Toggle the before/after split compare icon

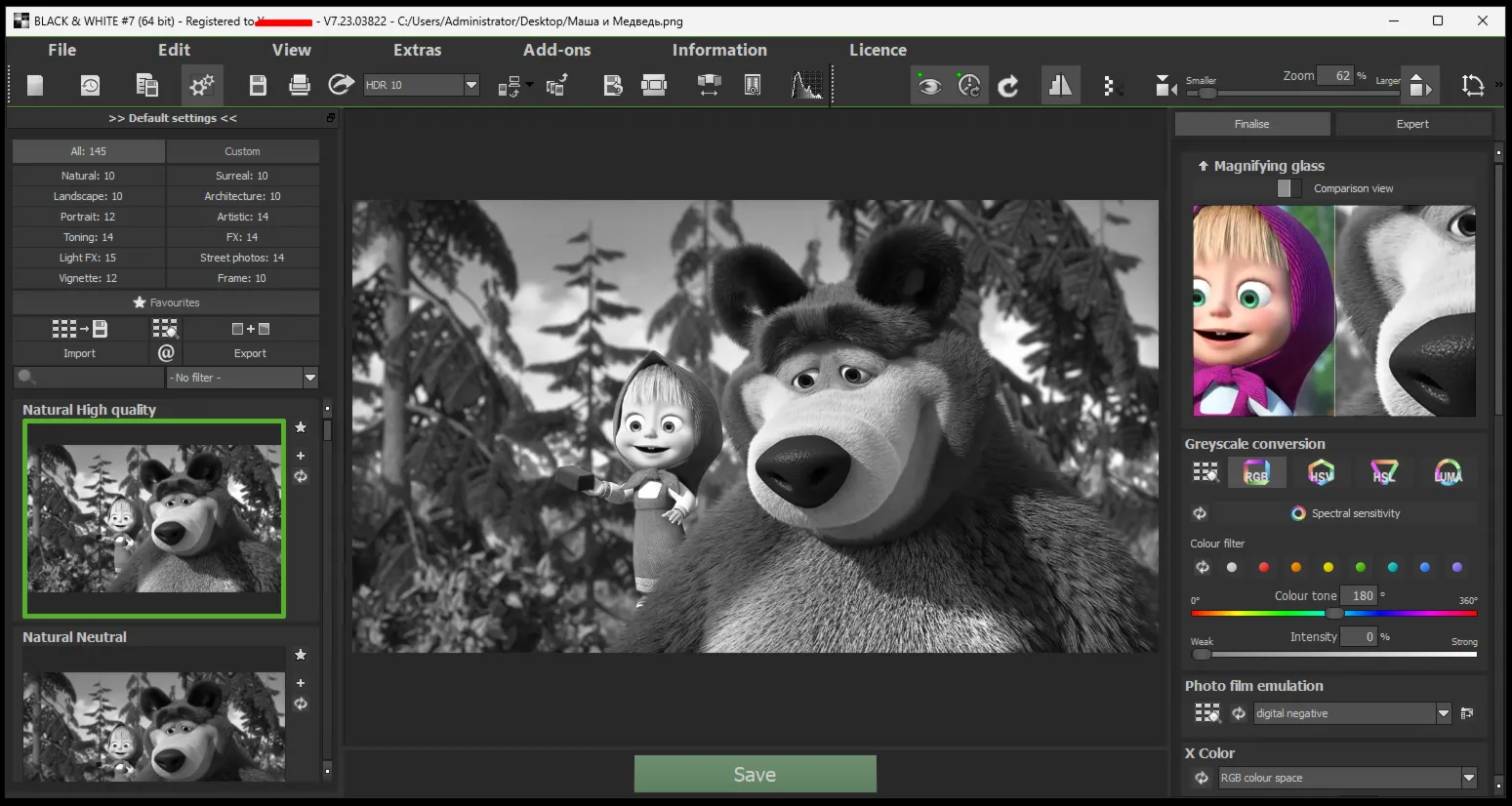tap(1060, 86)
